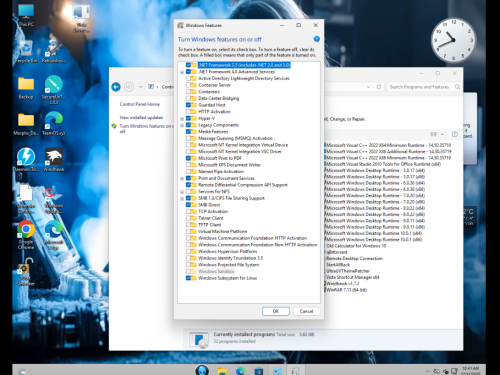Open File Explorer from the taskbar
Viewport: 500px width, 375px height.
click(x=222, y=370)
